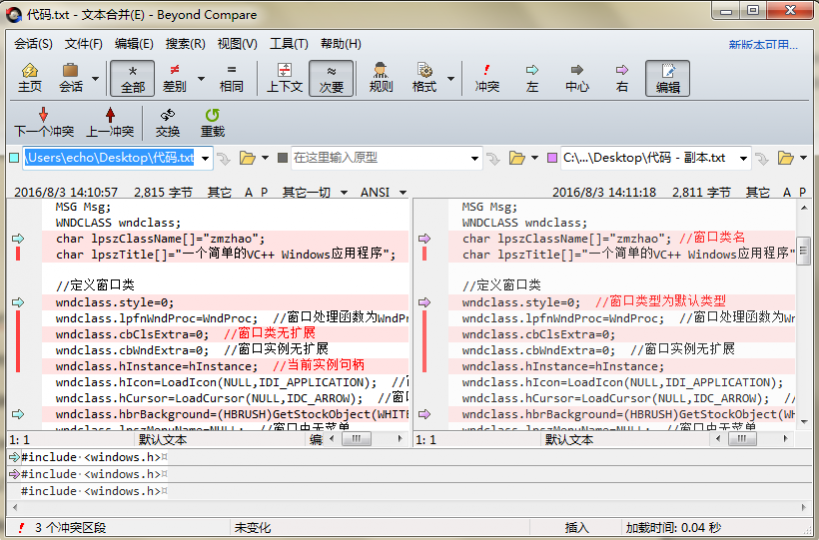Click purple arrow beside lpszClassName in right pane

tap(425, 239)
